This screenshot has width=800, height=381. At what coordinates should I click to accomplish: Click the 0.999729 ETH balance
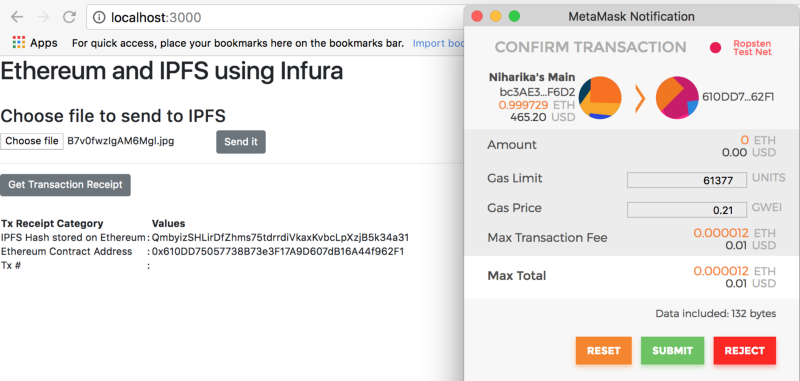[537, 105]
